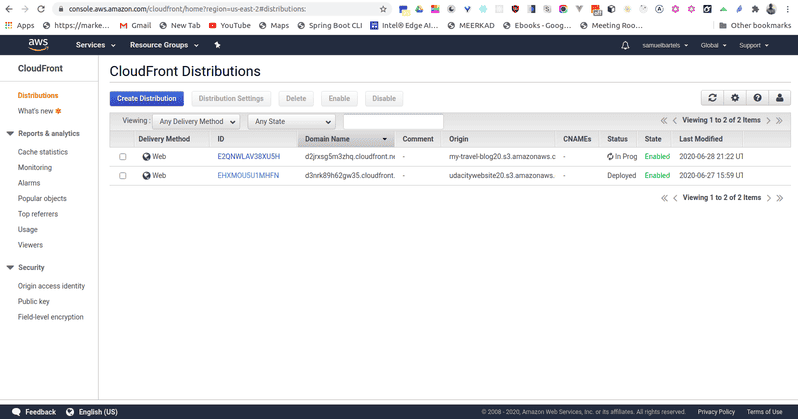Open Origin access identity page

tap(51, 286)
